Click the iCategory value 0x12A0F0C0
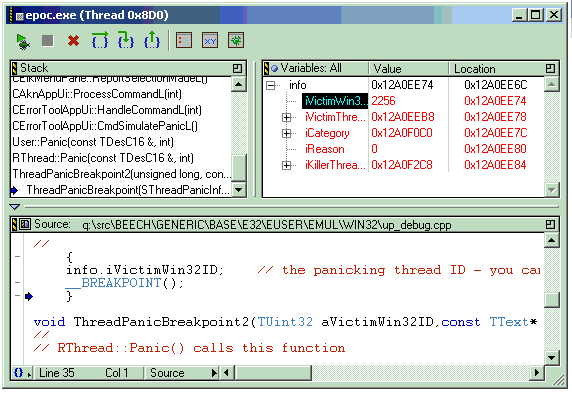This screenshot has width=572, height=393. (x=402, y=133)
